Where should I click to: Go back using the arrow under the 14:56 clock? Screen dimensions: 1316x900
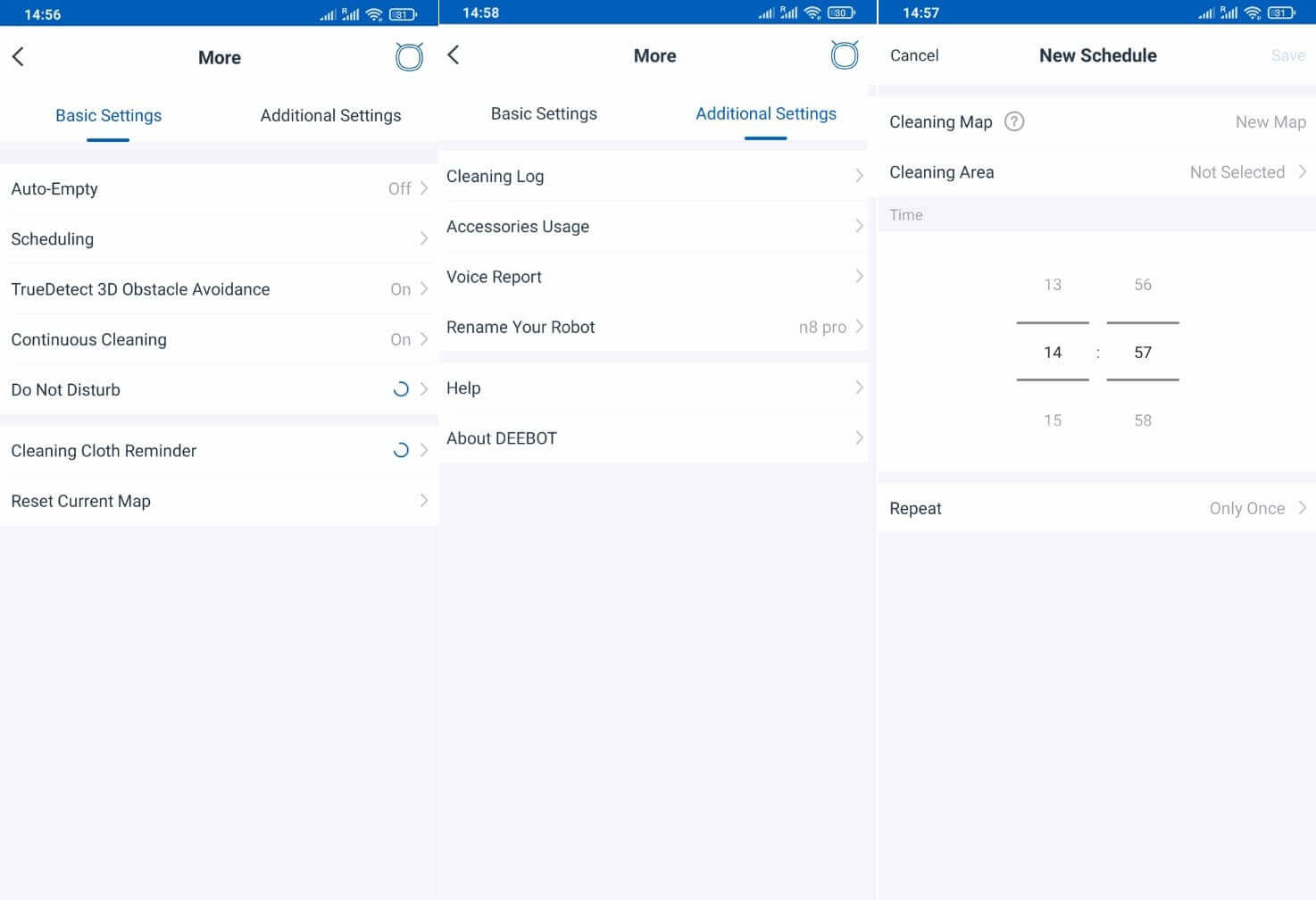pyautogui.click(x=18, y=57)
